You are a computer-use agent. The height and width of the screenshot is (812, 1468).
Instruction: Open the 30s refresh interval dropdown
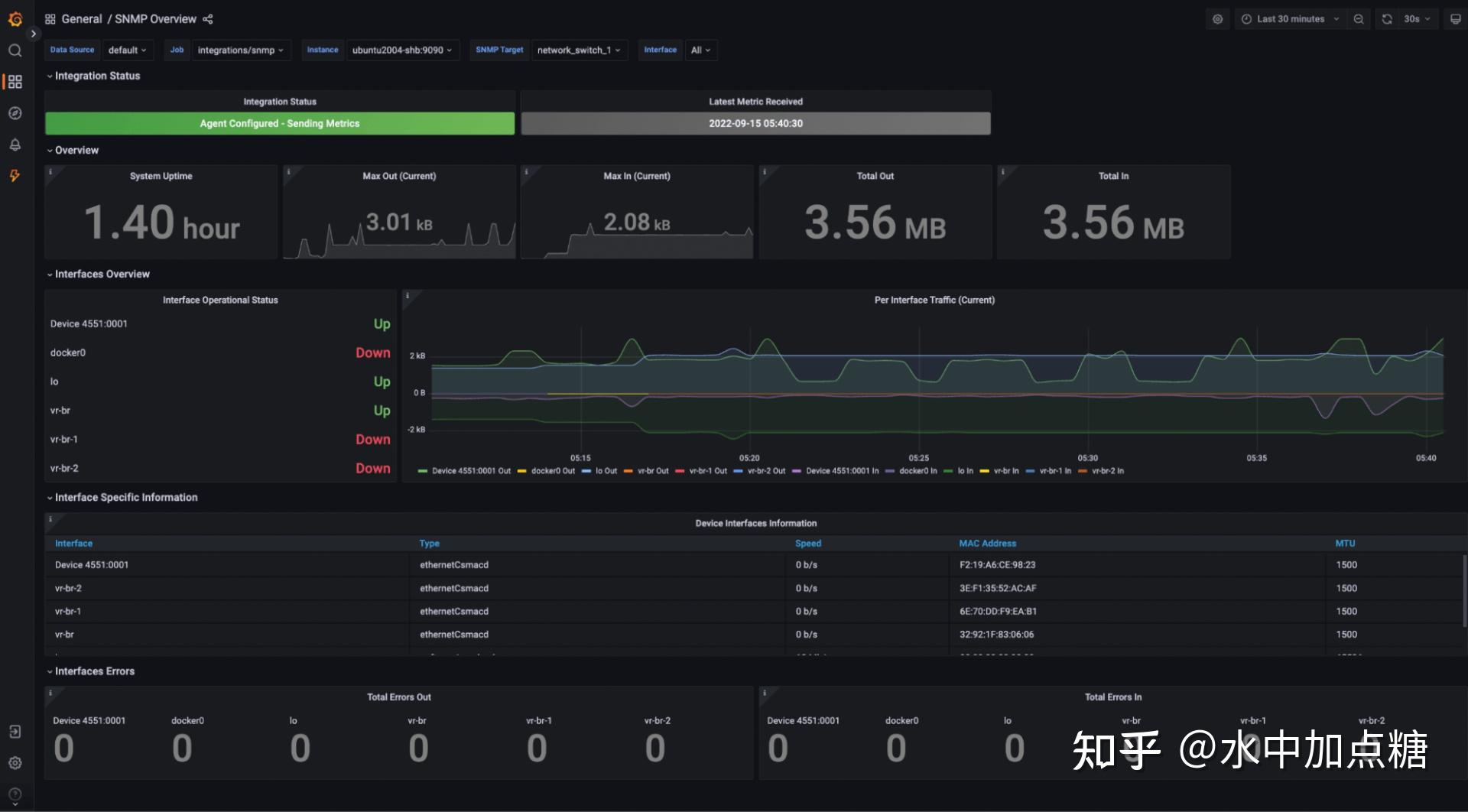pyautogui.click(x=1414, y=18)
